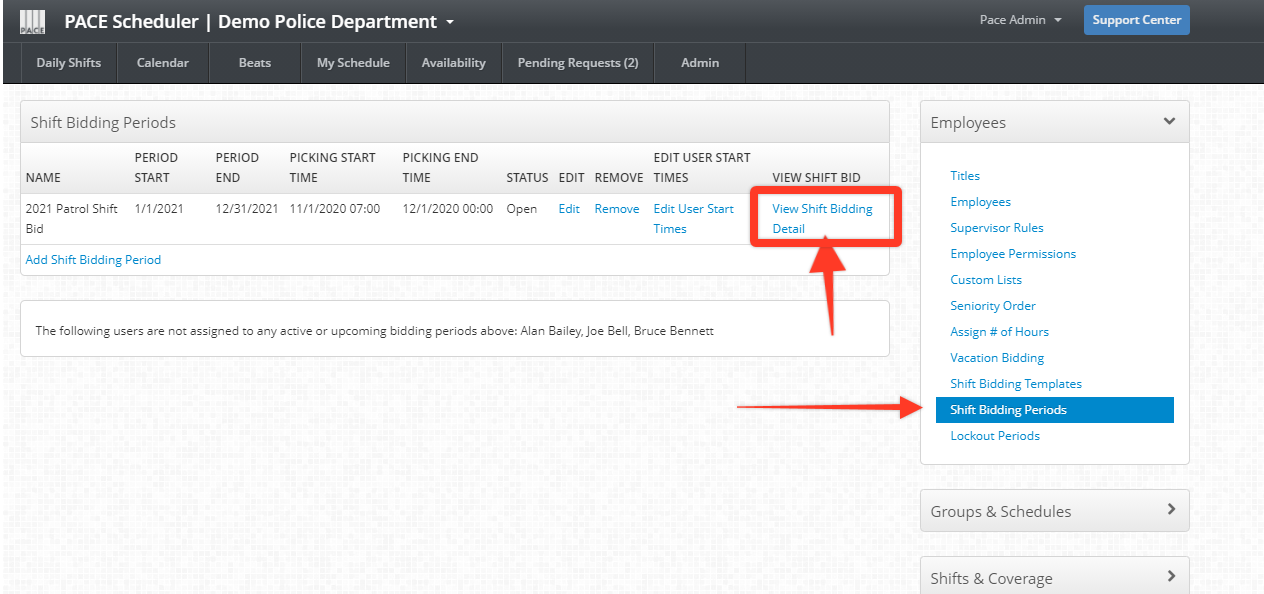Switch to the Admin tab

click(699, 62)
